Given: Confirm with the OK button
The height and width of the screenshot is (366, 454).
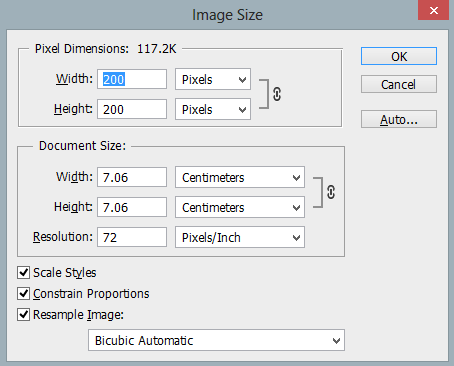Looking at the screenshot, I should click(399, 56).
